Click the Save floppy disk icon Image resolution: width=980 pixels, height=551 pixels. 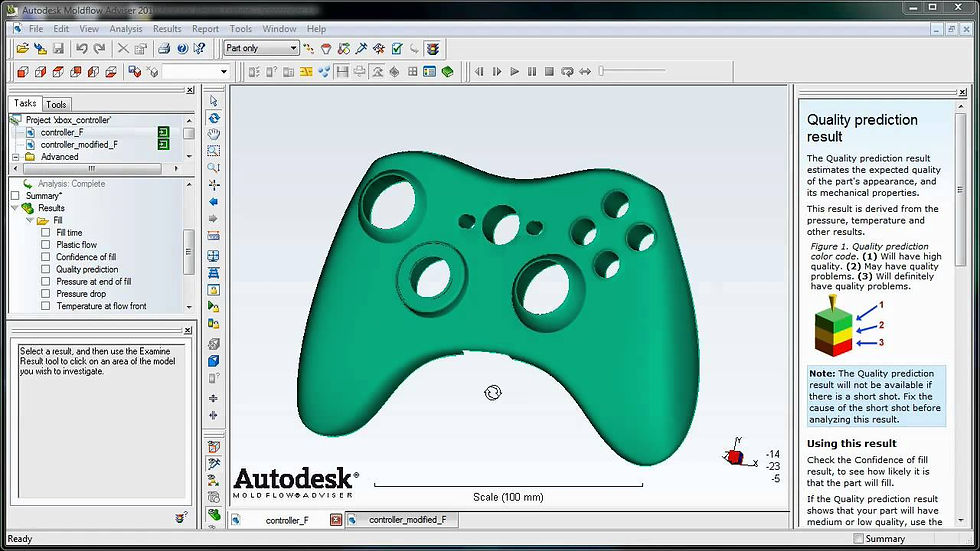(x=58, y=48)
